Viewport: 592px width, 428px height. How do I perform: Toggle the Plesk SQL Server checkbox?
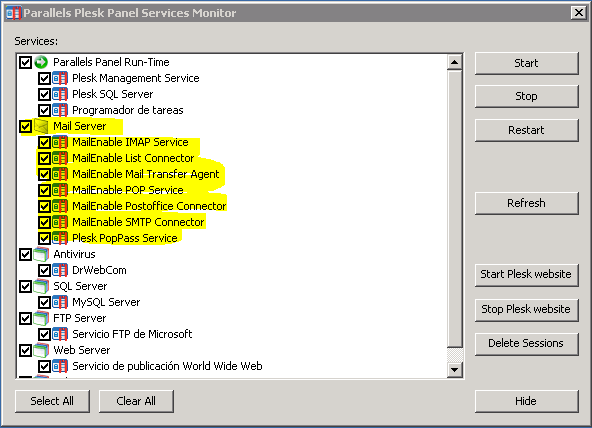click(44, 94)
